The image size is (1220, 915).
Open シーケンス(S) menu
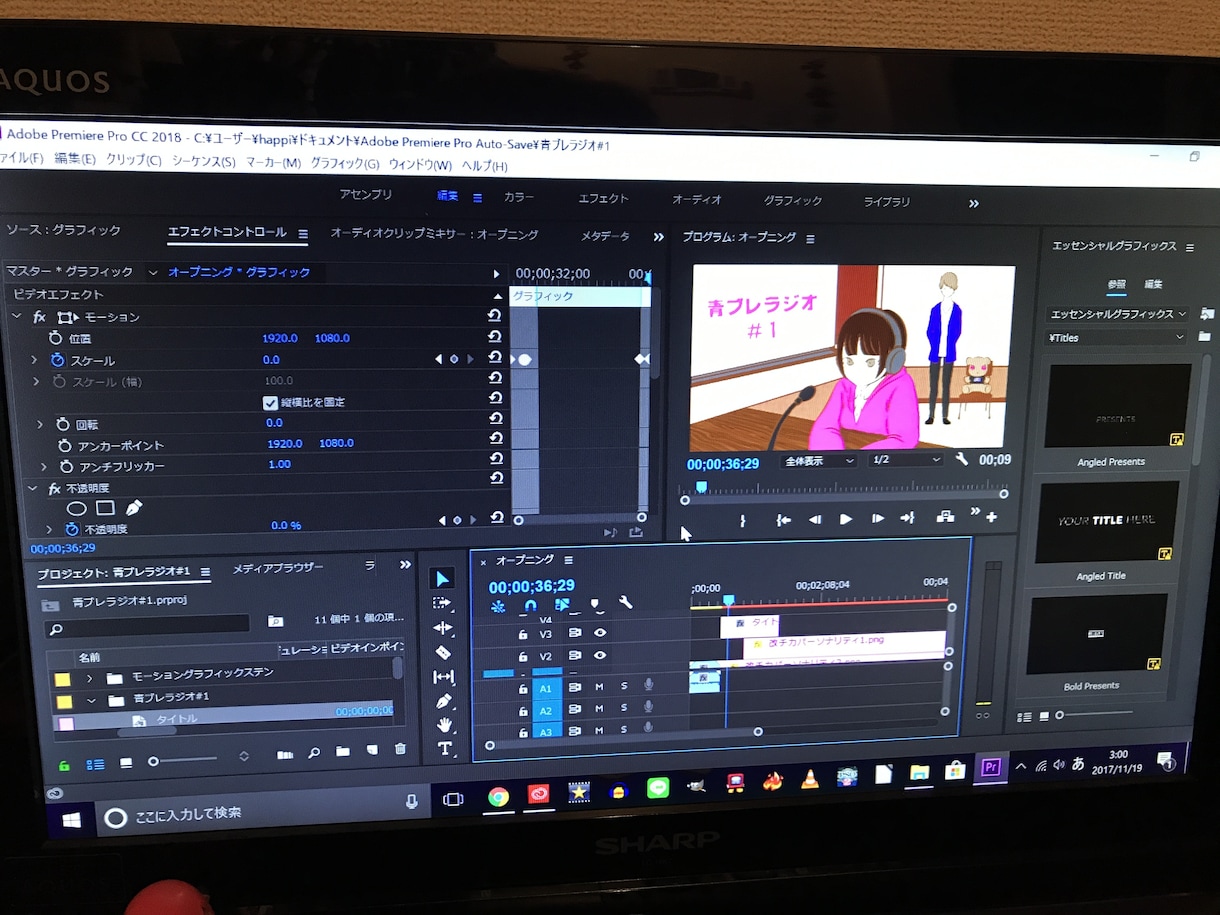[204, 161]
